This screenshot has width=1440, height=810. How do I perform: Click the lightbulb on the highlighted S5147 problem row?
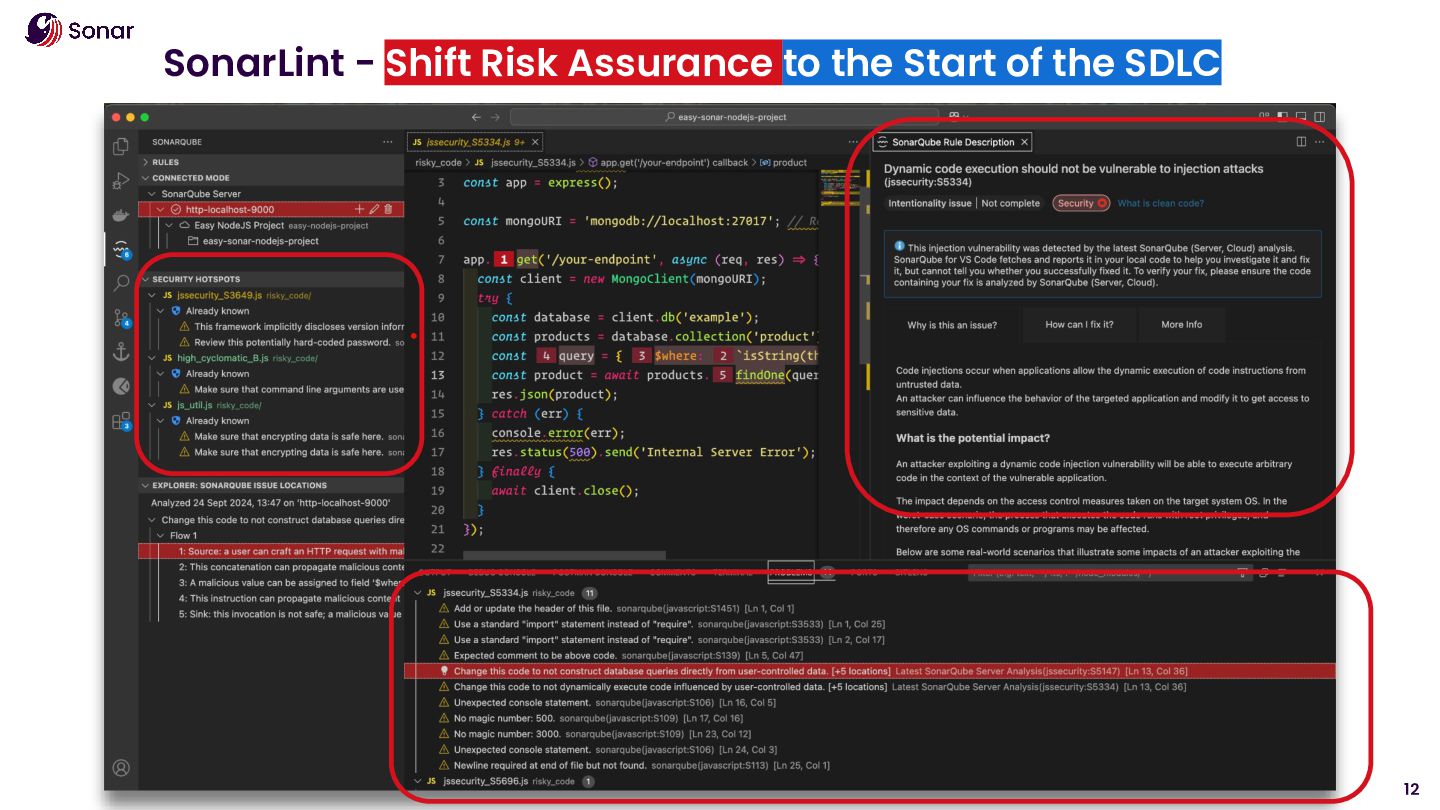(445, 671)
